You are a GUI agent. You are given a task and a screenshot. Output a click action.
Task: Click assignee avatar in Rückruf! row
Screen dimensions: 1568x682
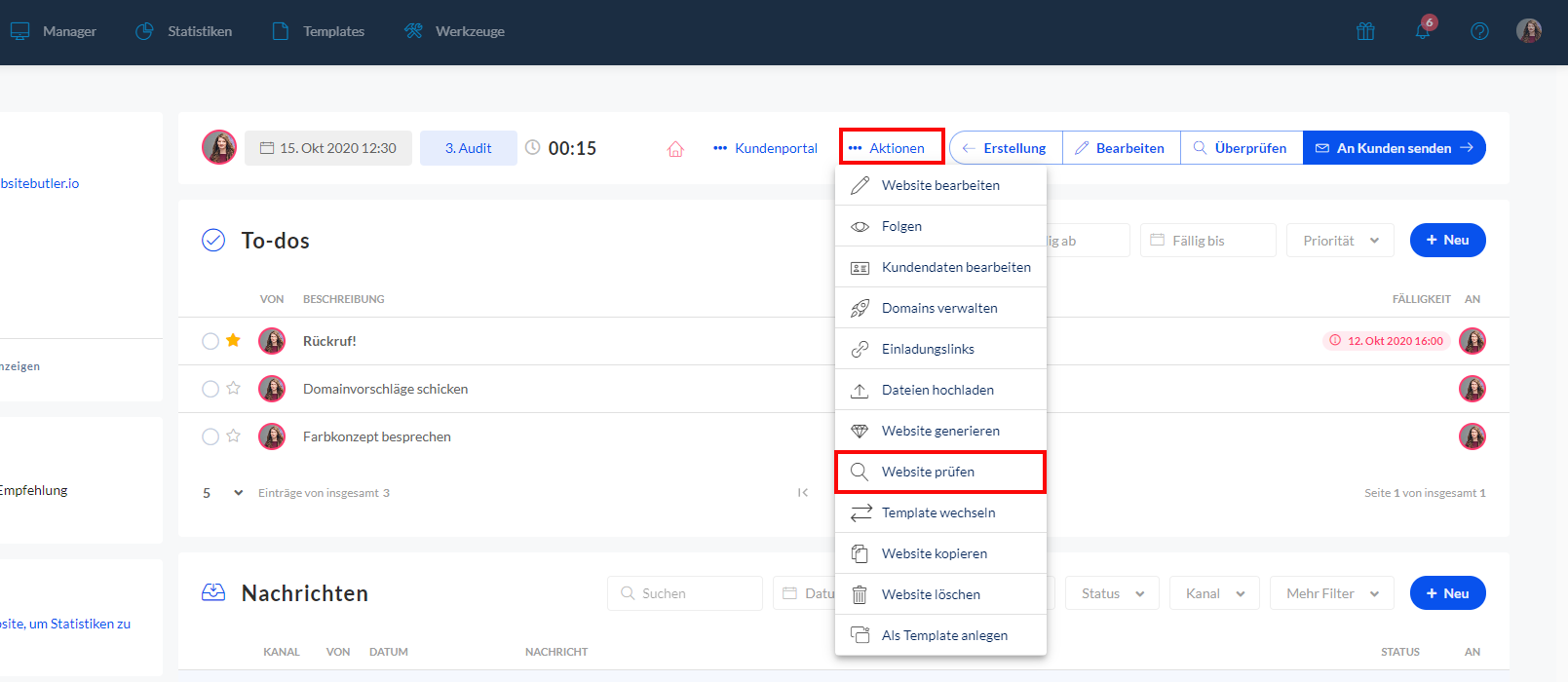pyautogui.click(x=1472, y=341)
